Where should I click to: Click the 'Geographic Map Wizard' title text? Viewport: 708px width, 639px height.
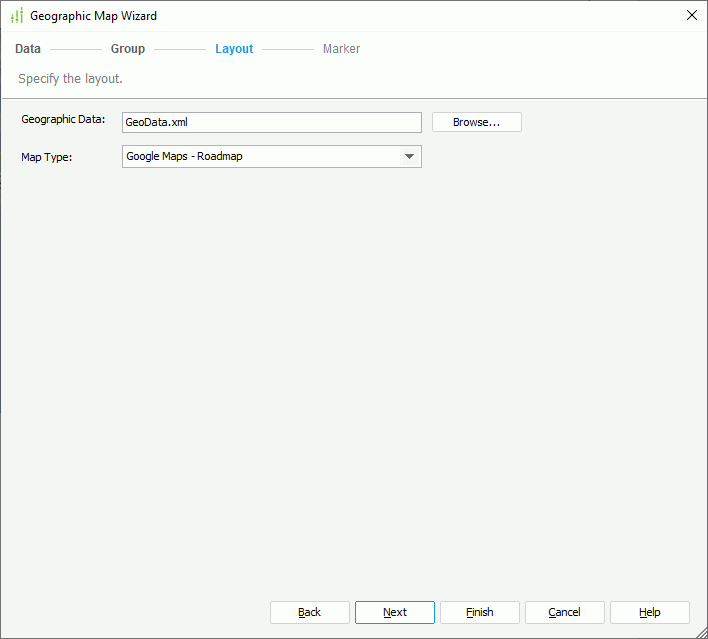tap(93, 16)
